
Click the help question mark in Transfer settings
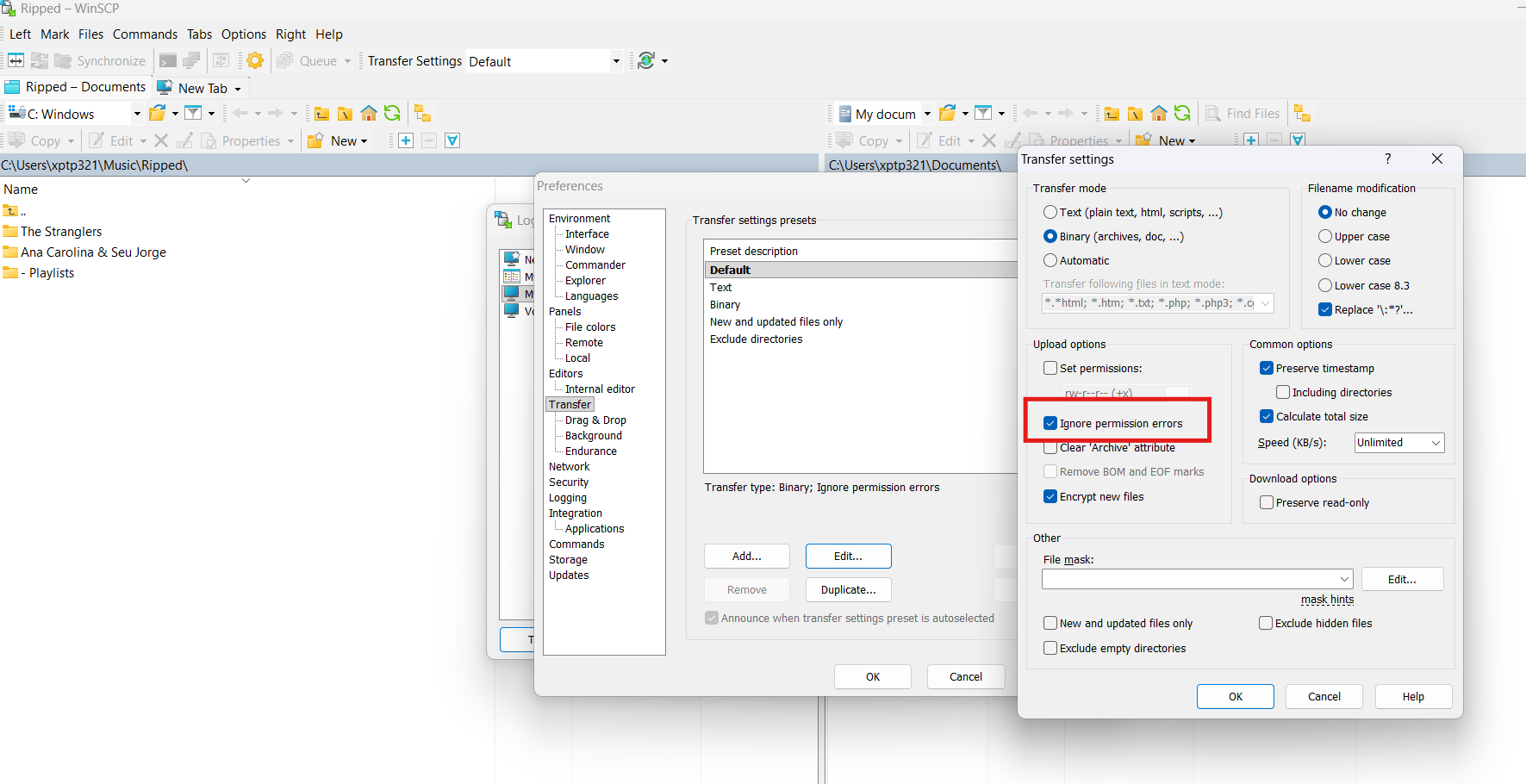coord(1387,159)
